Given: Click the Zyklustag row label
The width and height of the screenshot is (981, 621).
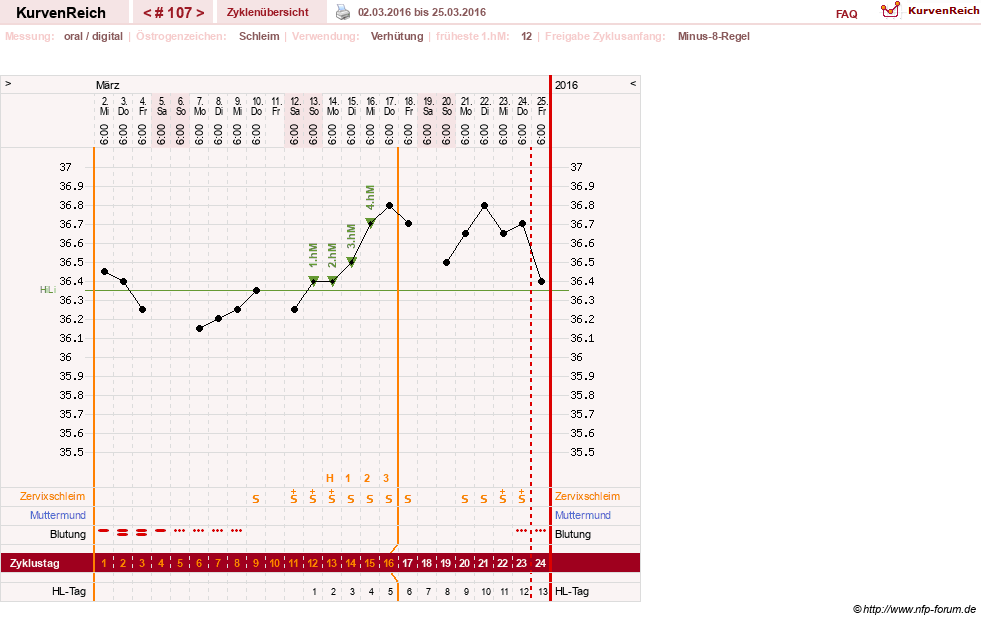Looking at the screenshot, I should pos(34,563).
